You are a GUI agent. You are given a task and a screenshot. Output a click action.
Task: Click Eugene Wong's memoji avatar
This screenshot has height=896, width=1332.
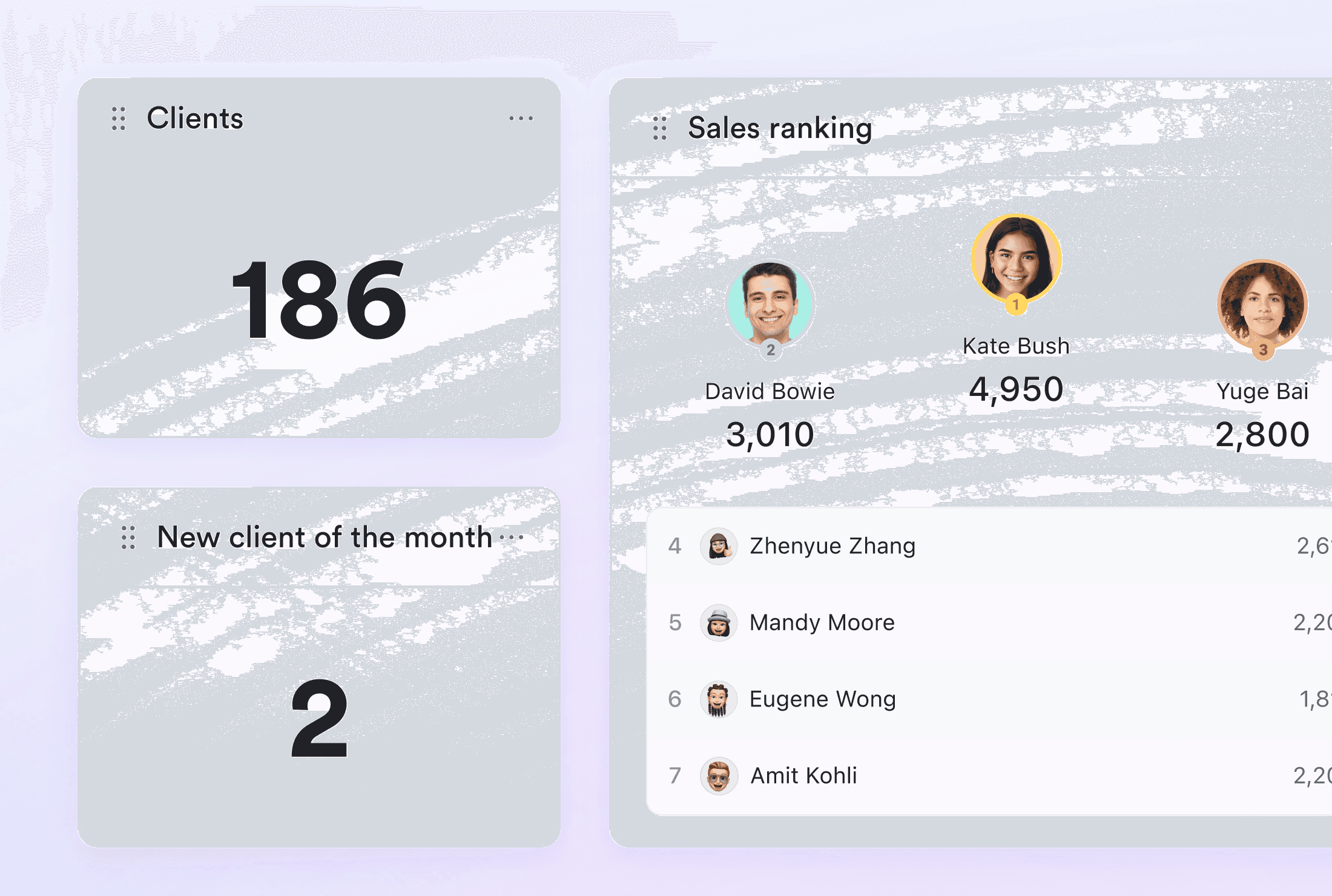(719, 699)
